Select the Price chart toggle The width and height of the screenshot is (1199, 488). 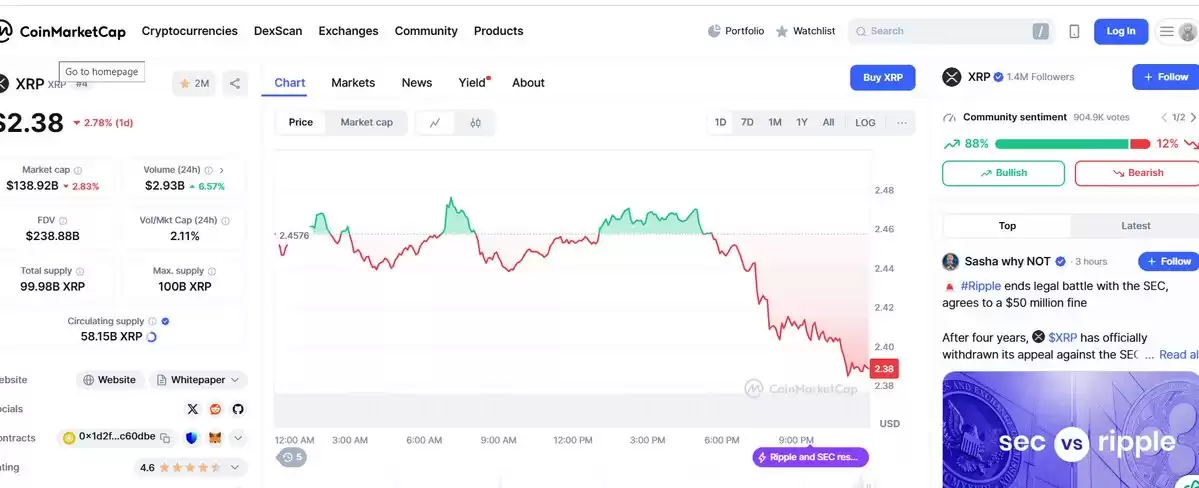point(301,122)
